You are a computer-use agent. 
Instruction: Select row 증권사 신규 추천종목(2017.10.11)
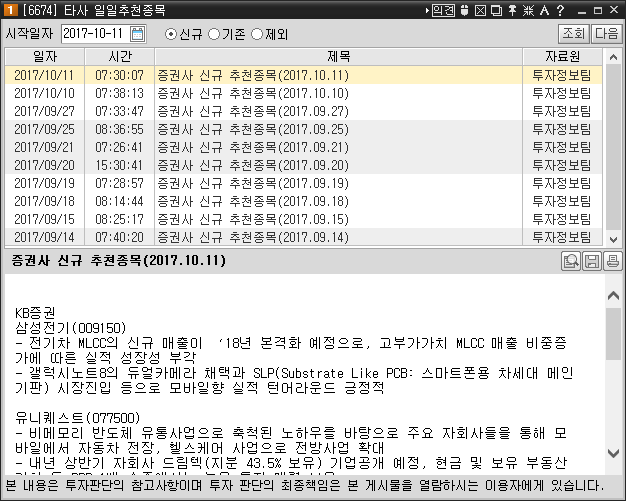click(303, 75)
